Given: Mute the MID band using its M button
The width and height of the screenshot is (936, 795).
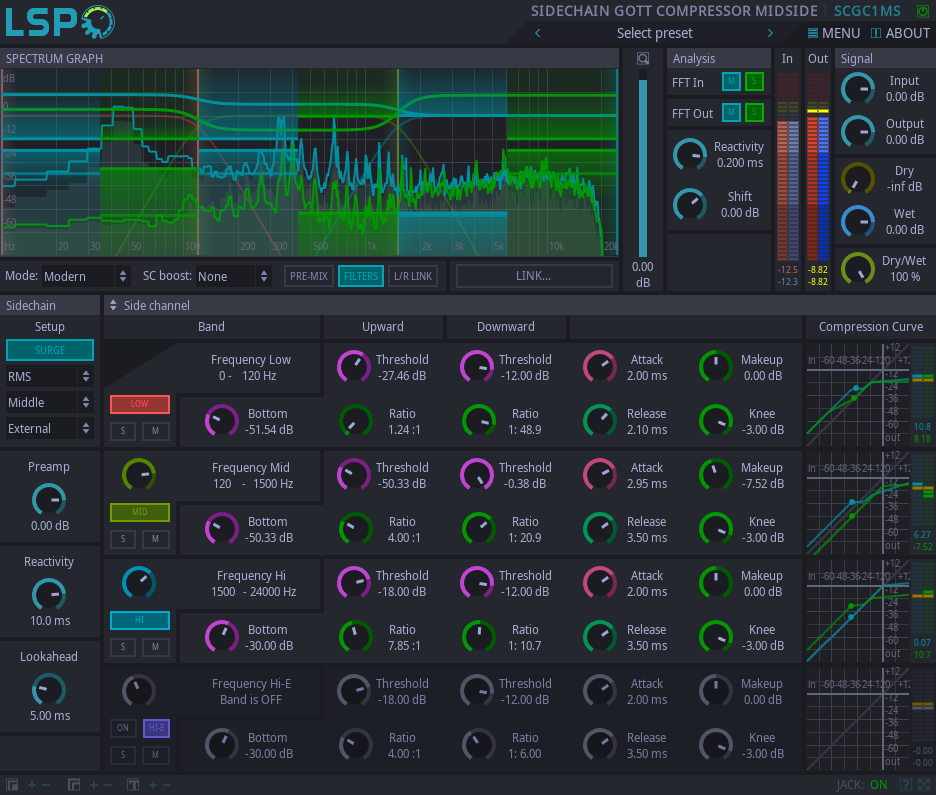Looking at the screenshot, I should tap(156, 539).
